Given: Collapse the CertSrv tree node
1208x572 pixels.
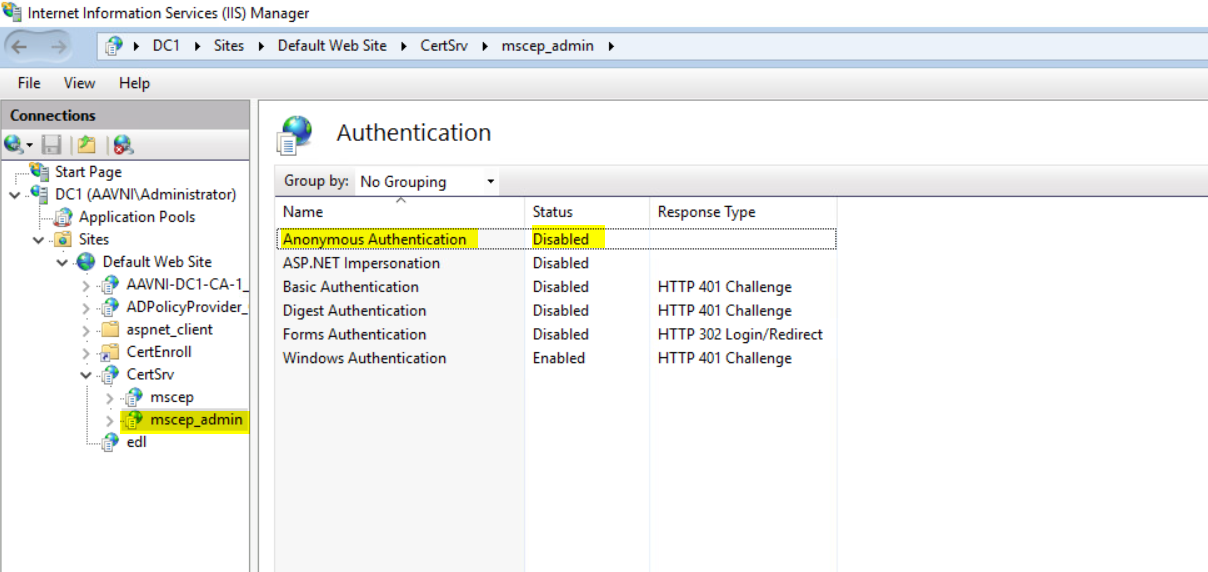Looking at the screenshot, I should 87,375.
